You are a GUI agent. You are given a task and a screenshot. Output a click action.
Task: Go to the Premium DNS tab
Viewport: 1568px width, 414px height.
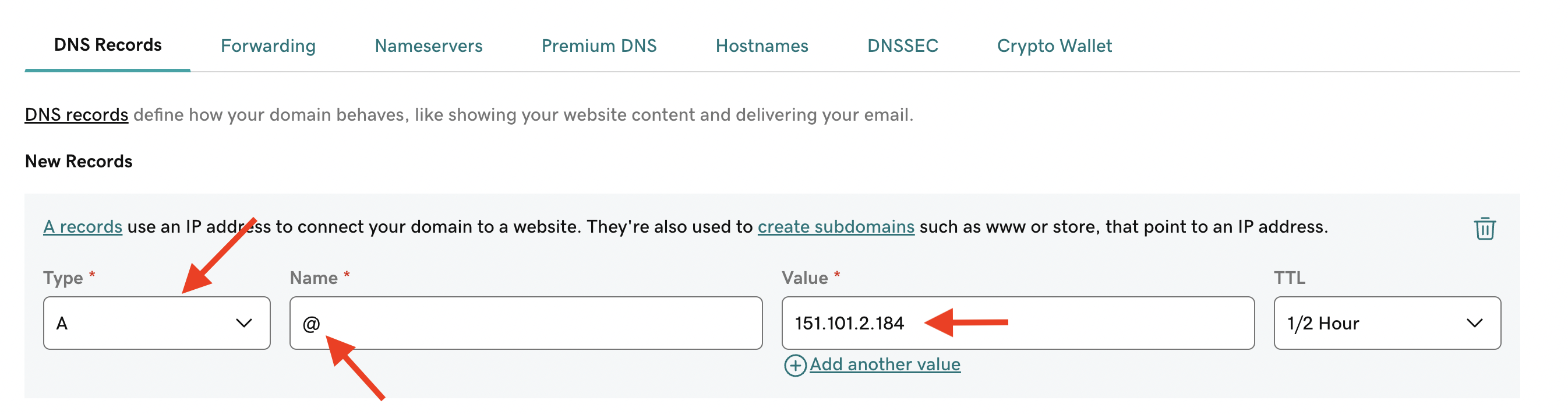(599, 45)
